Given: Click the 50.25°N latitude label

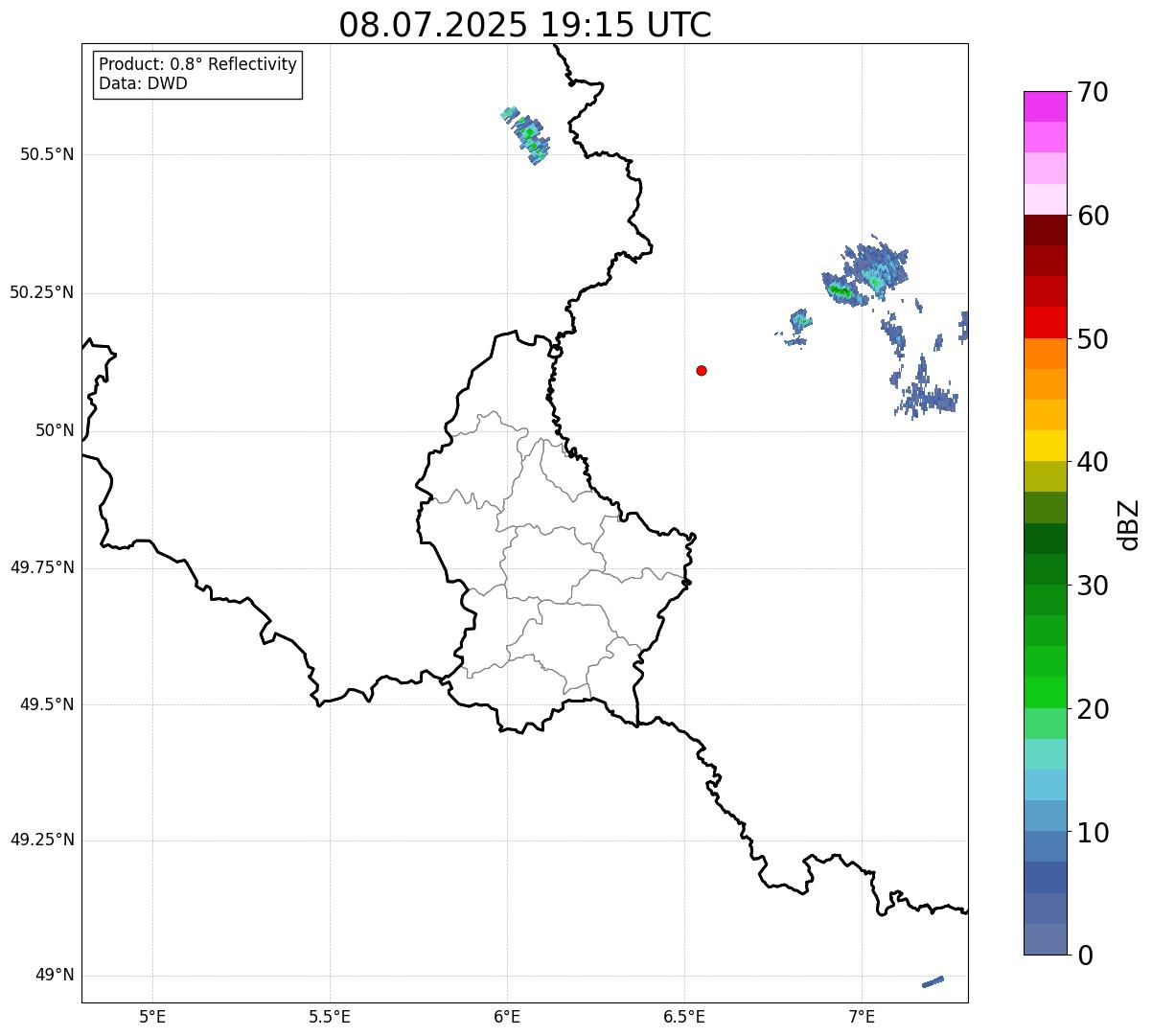Looking at the screenshot, I should click(x=41, y=292).
